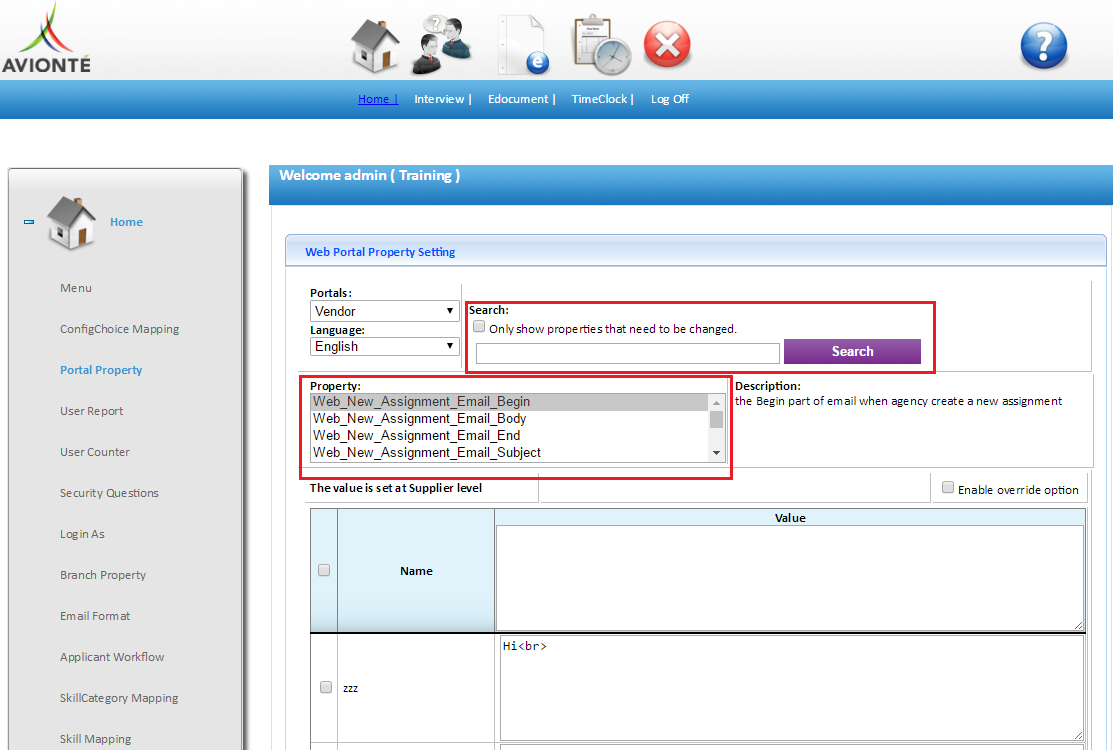Click the value textarea containing Hi<br>
Image resolution: width=1113 pixels, height=750 pixels.
(791, 688)
